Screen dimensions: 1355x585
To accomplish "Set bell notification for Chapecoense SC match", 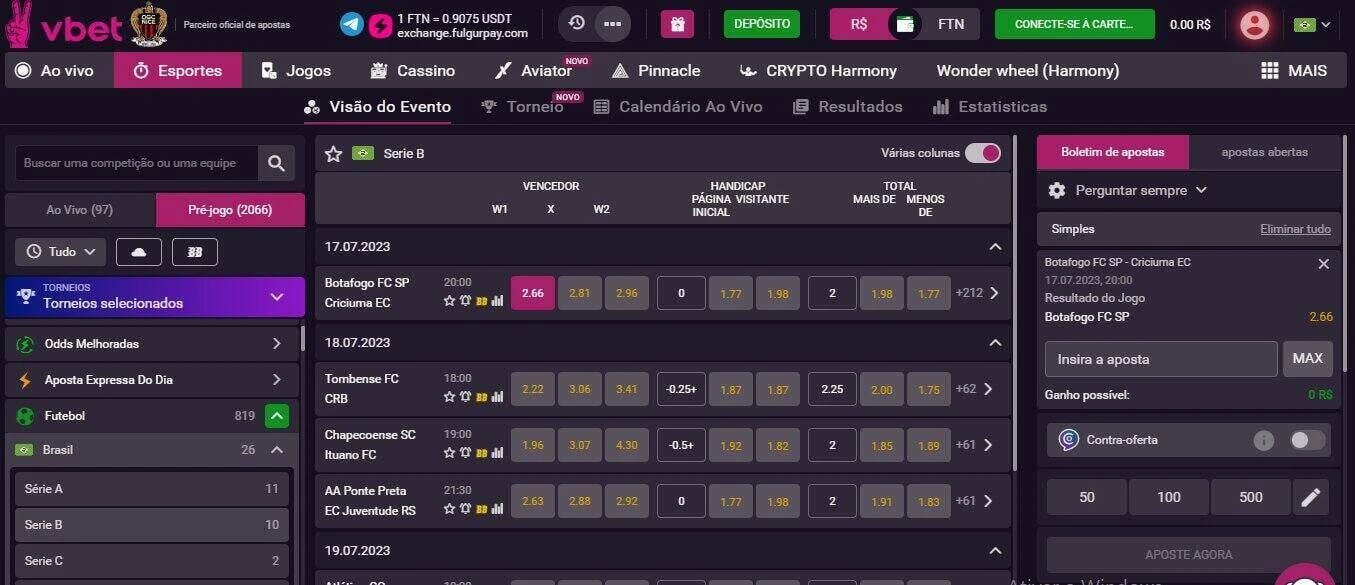I will pos(465,453).
